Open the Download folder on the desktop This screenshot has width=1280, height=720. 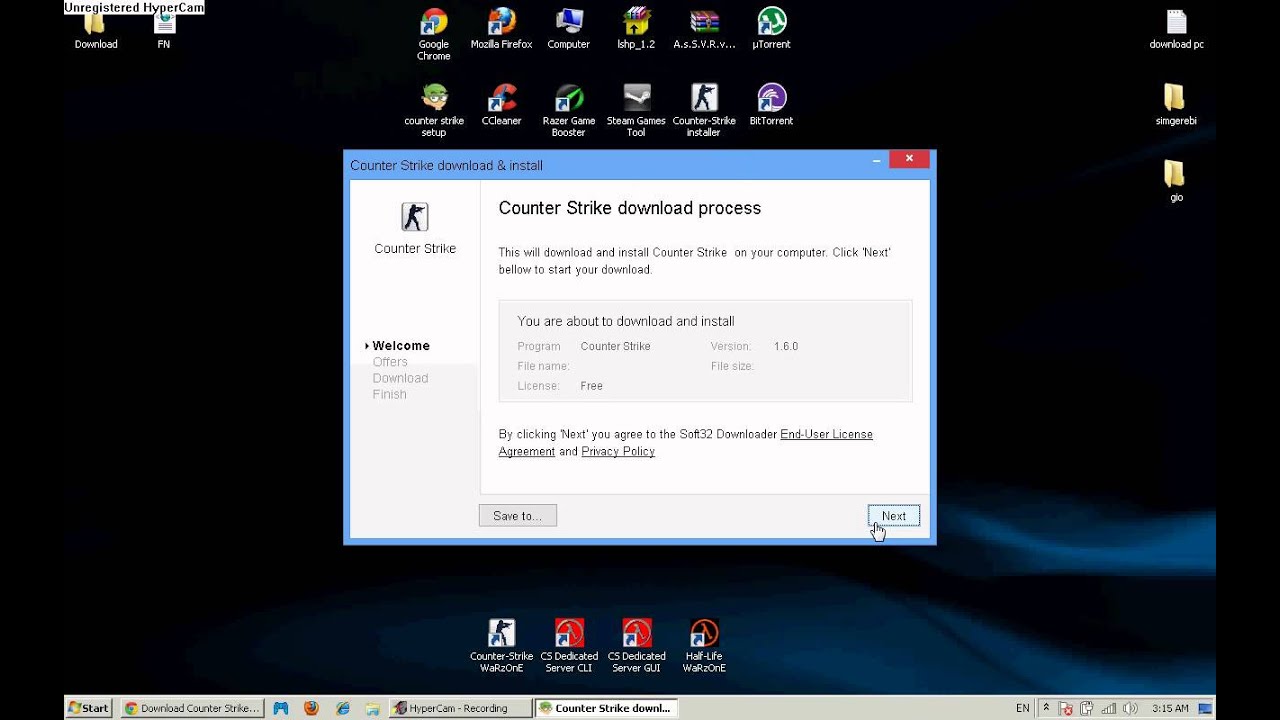click(x=96, y=31)
